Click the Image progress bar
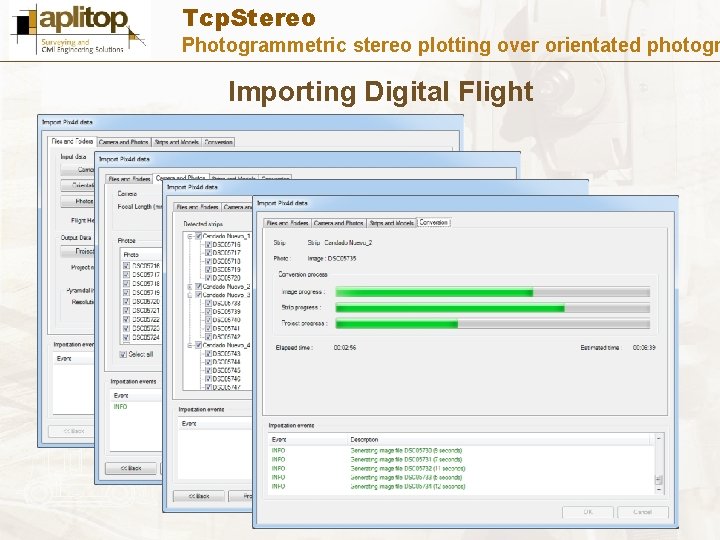This screenshot has height=540, width=720. tap(493, 292)
